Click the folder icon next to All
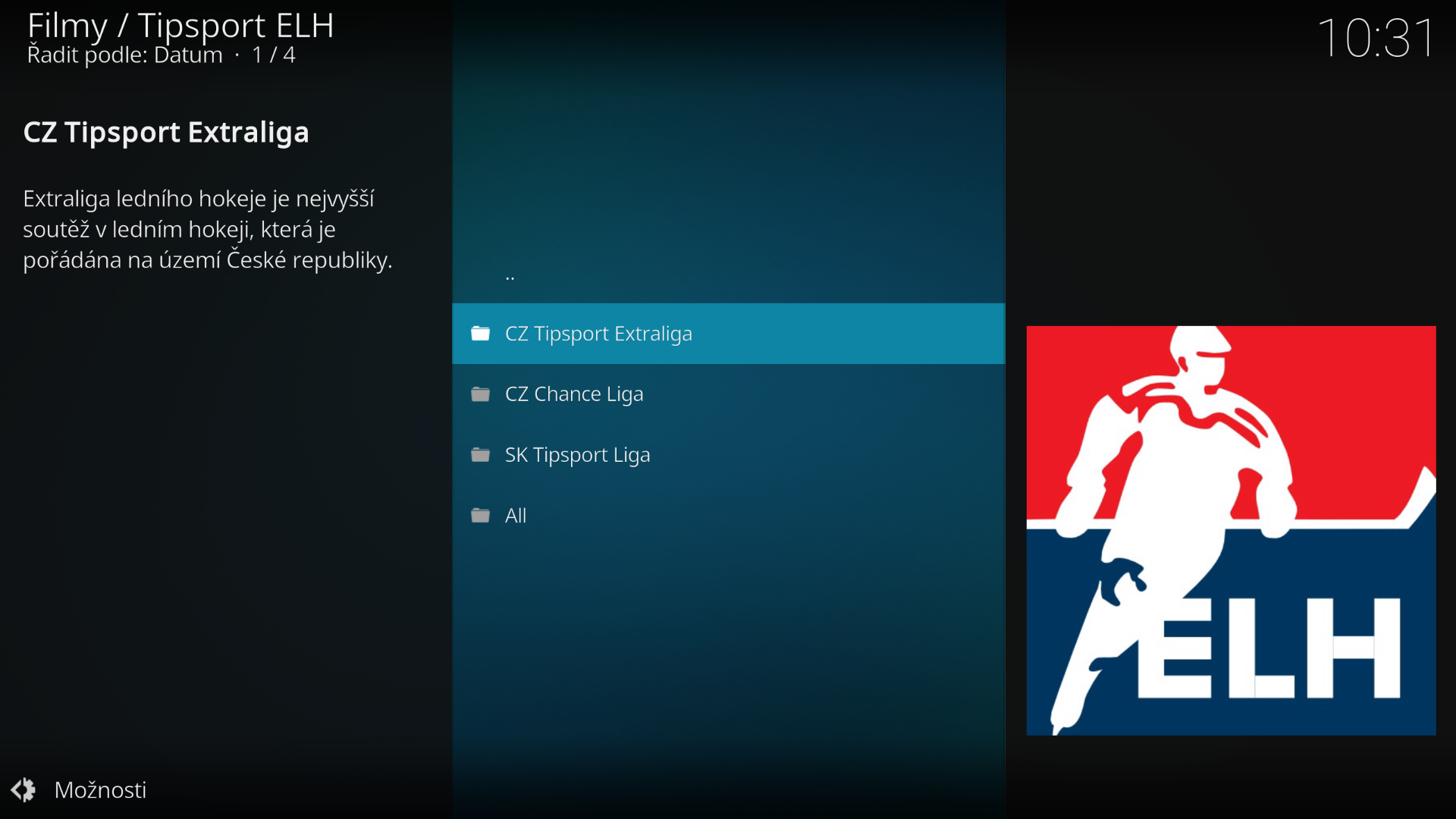The height and width of the screenshot is (819, 1456). 480,516
